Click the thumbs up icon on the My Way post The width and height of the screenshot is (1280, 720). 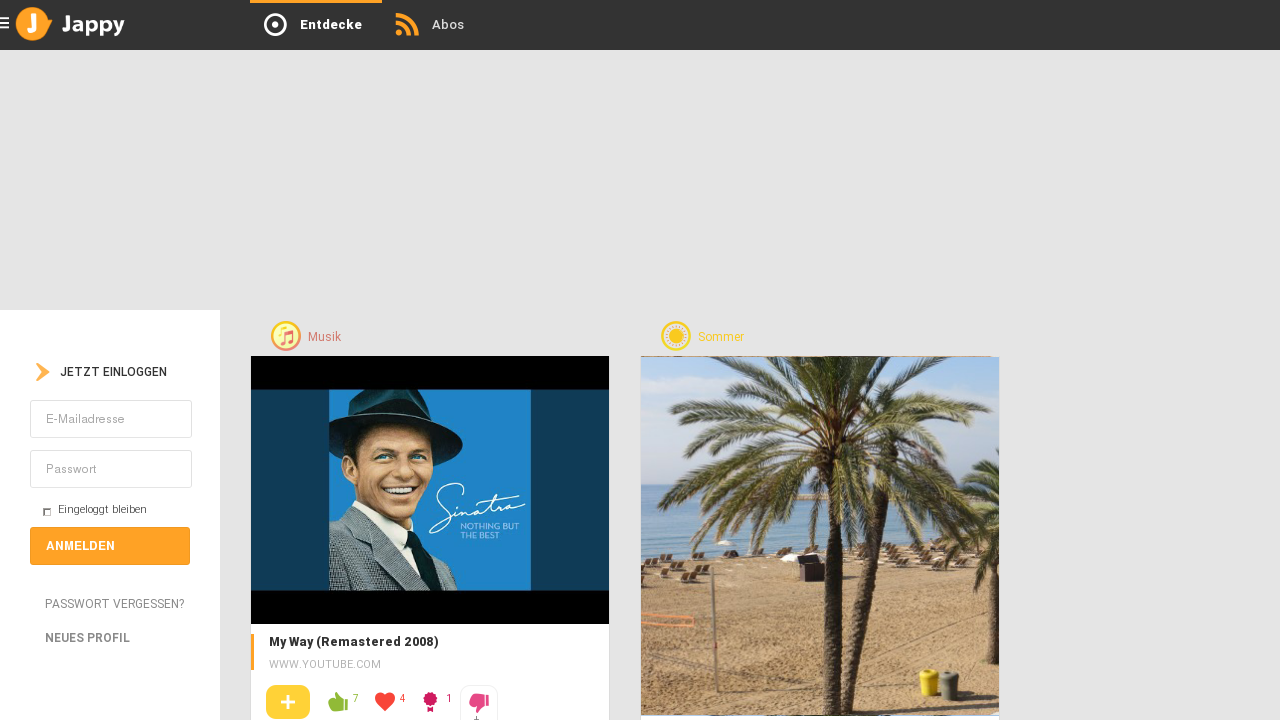pyautogui.click(x=338, y=702)
